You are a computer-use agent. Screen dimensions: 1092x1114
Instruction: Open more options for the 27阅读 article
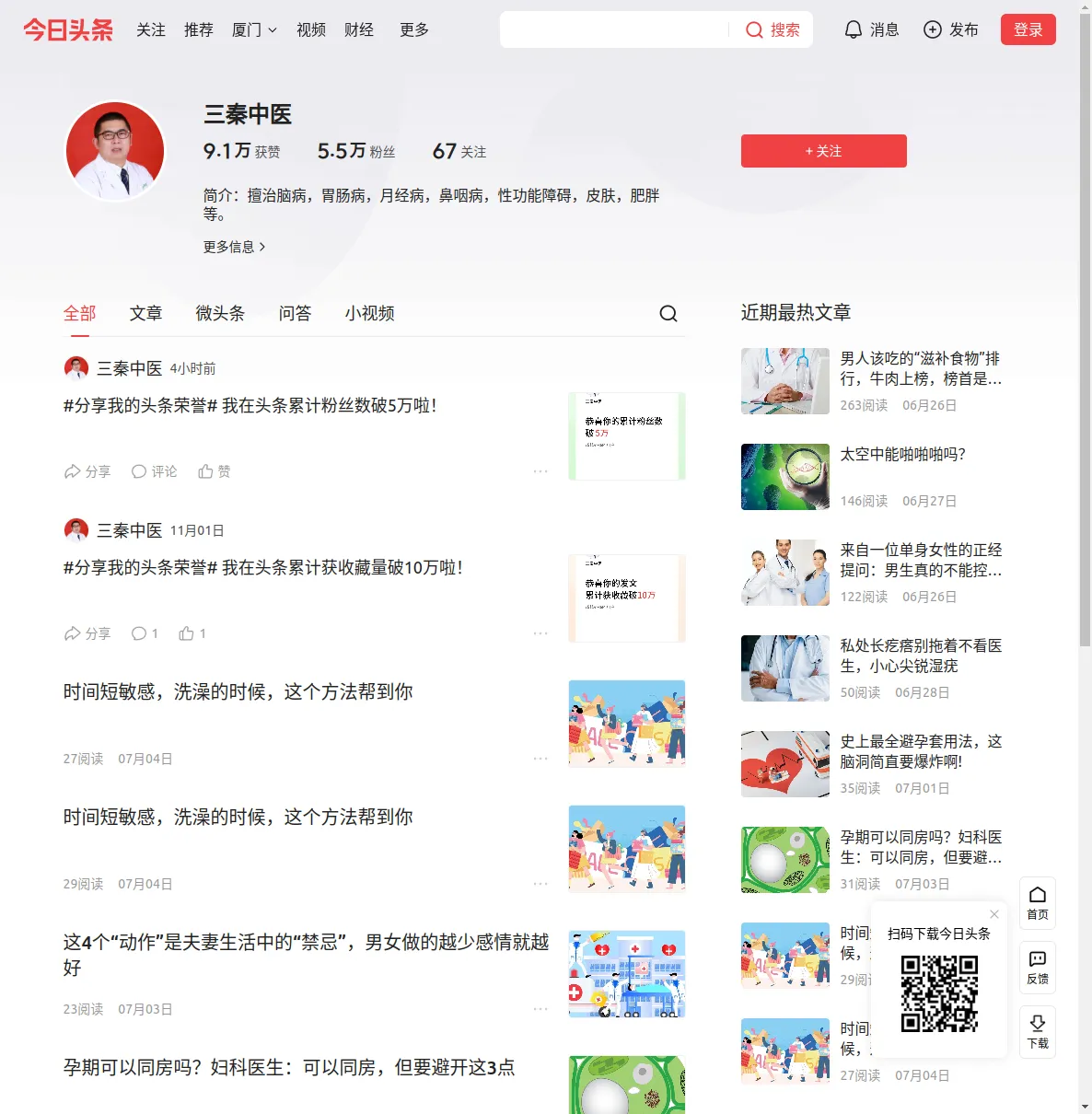(540, 759)
